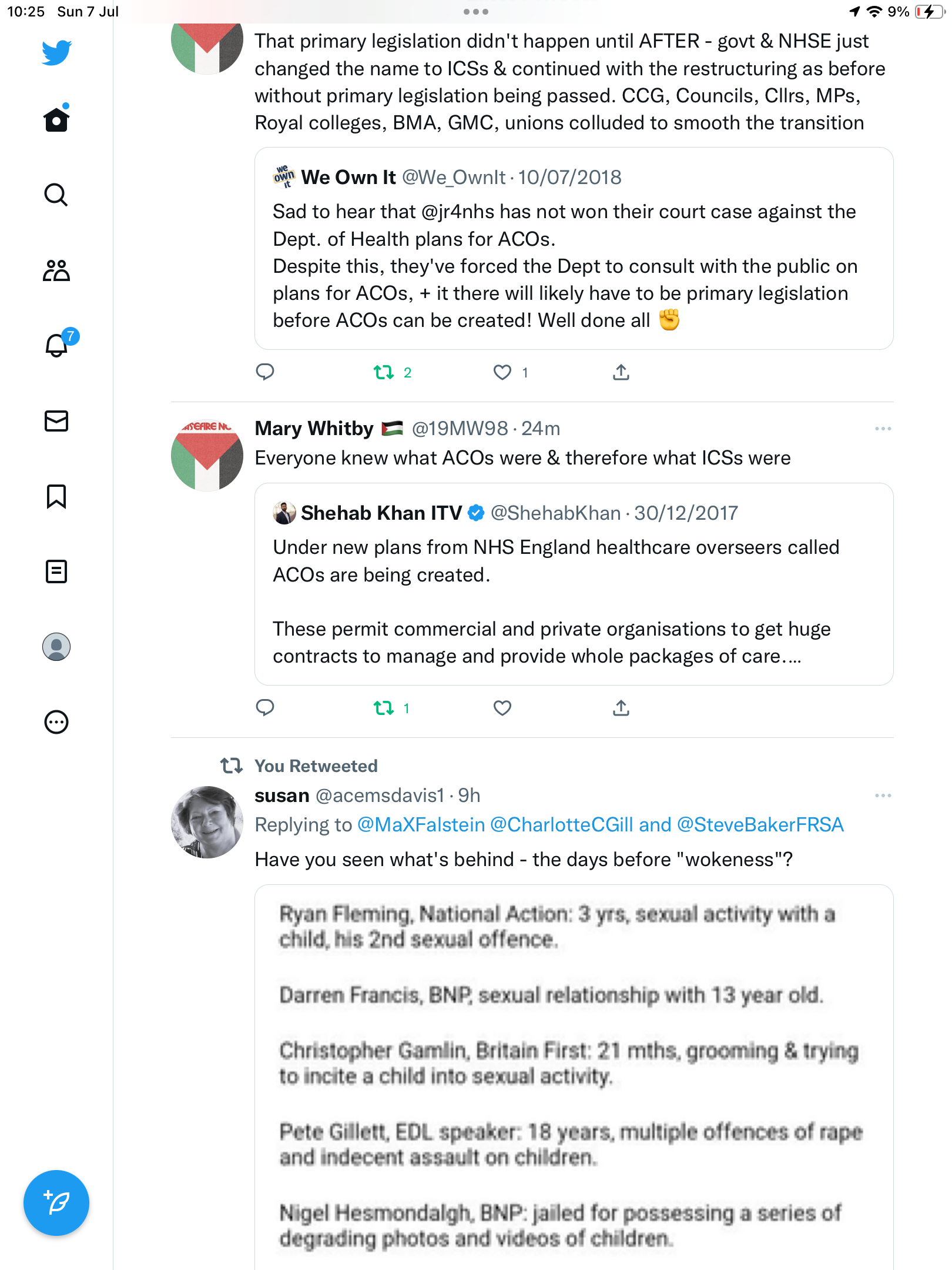Open the Home feed icon
The width and height of the screenshot is (952, 1270).
coord(56,120)
